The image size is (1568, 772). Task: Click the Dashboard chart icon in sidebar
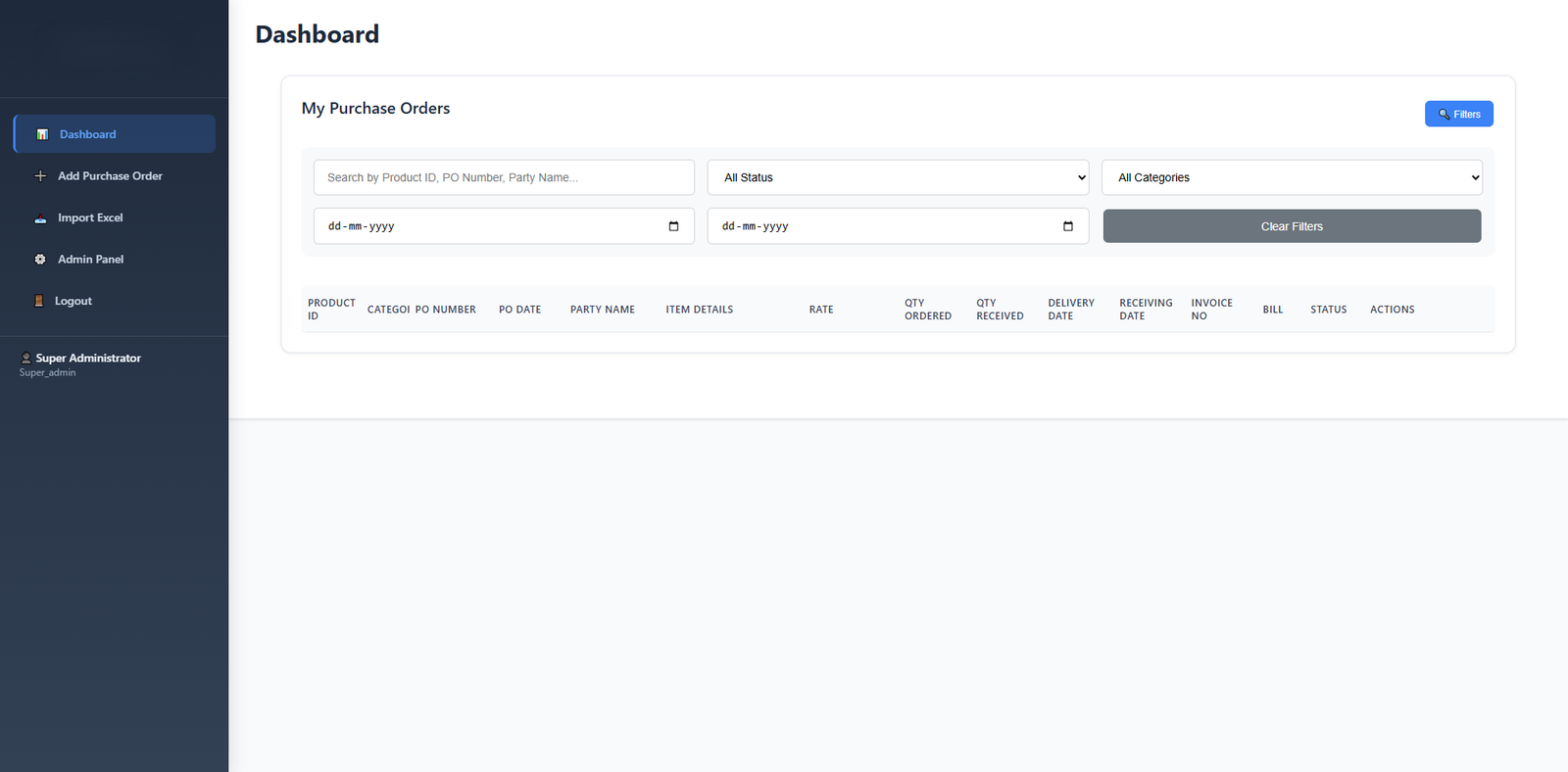point(42,134)
